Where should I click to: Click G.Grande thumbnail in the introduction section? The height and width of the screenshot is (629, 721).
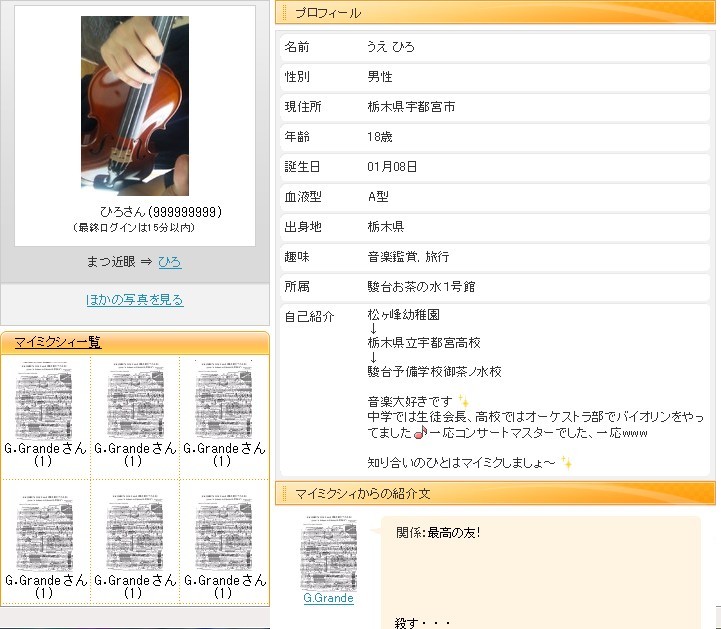[328, 553]
